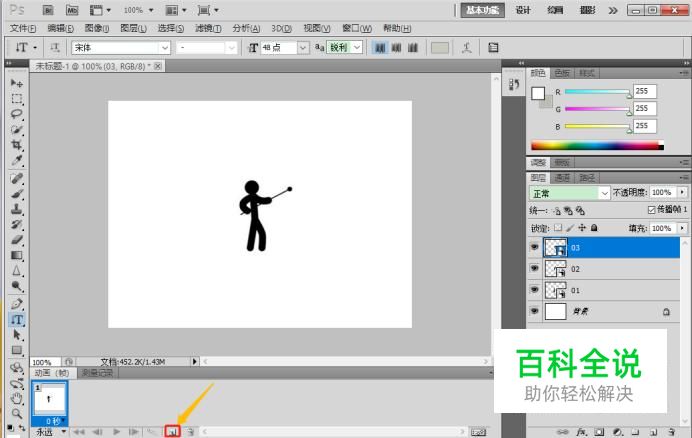Select the Zoom tool in toolbox

17,411
